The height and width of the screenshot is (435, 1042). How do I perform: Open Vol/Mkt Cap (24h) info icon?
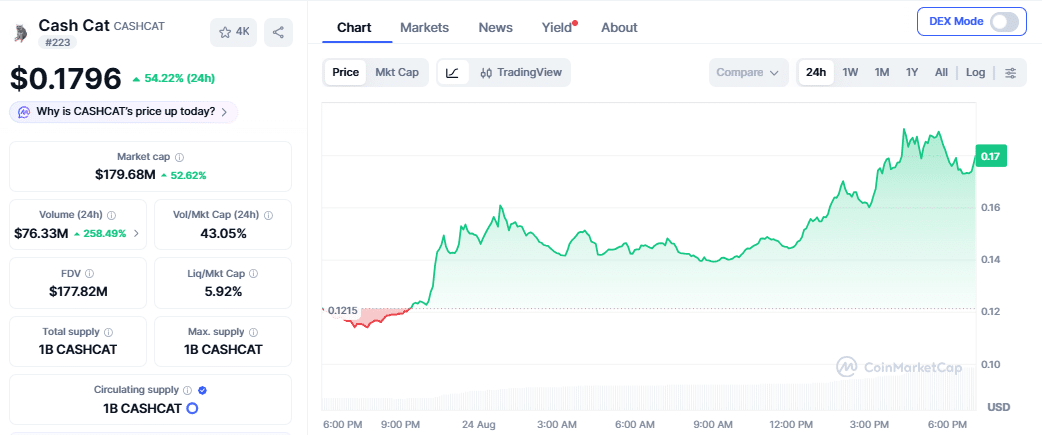pos(268,215)
